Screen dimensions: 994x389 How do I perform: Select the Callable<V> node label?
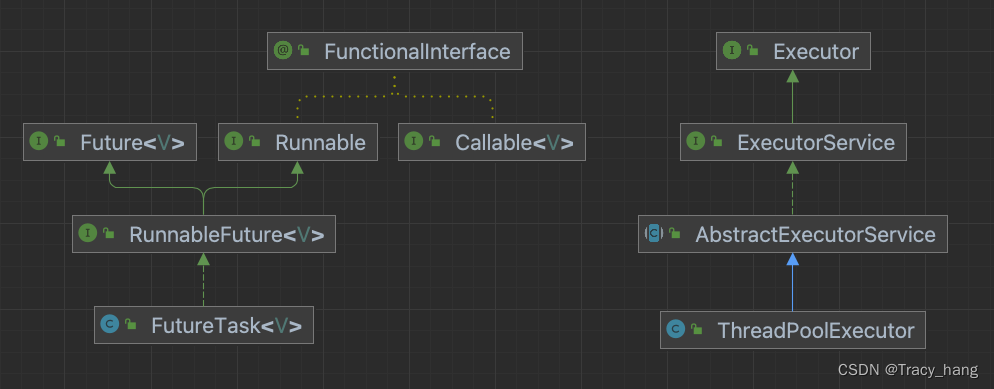(514, 143)
